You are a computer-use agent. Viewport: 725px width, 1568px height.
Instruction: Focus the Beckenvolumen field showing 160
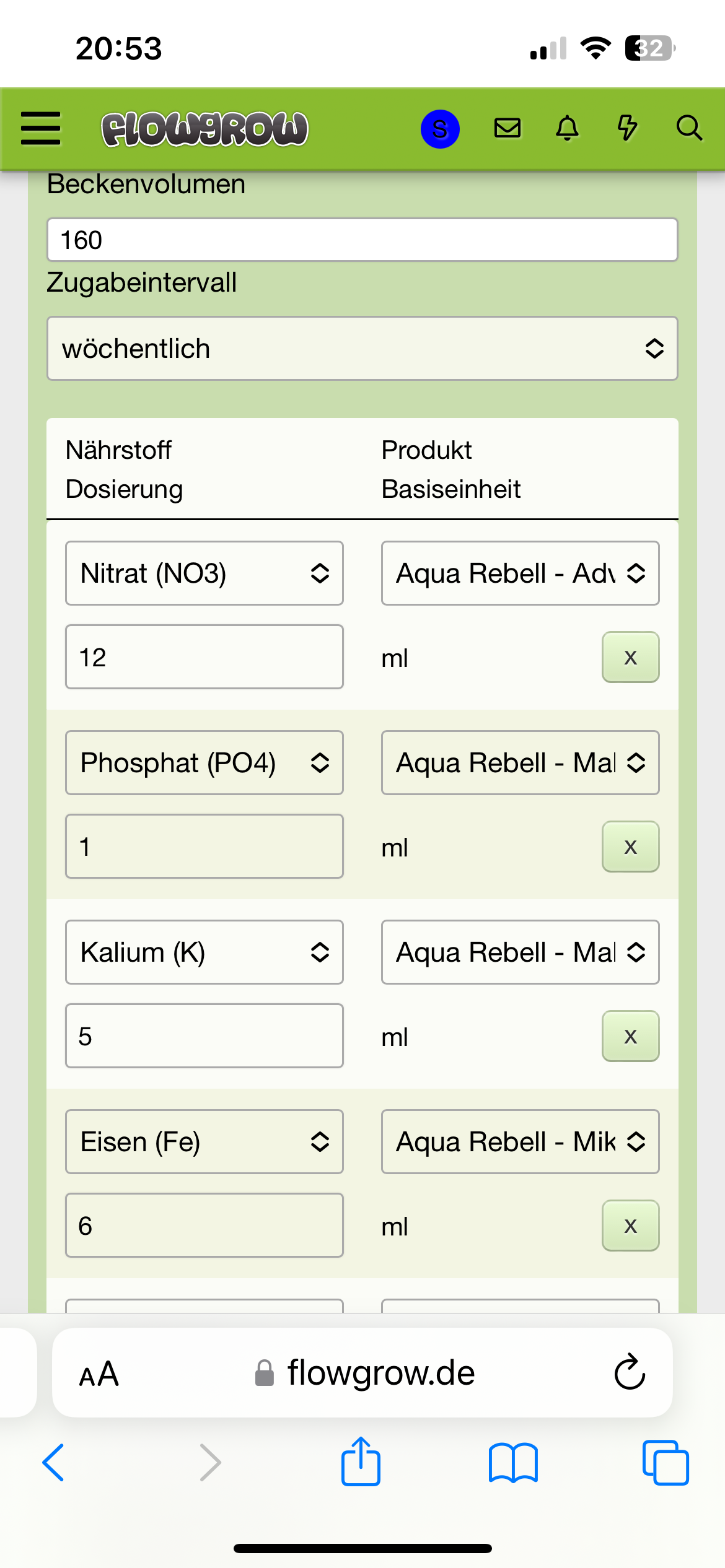[362, 240]
